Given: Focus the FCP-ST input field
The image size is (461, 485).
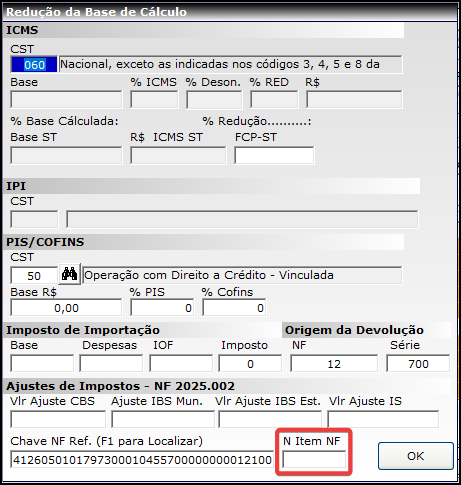Looking at the screenshot, I should point(274,155).
